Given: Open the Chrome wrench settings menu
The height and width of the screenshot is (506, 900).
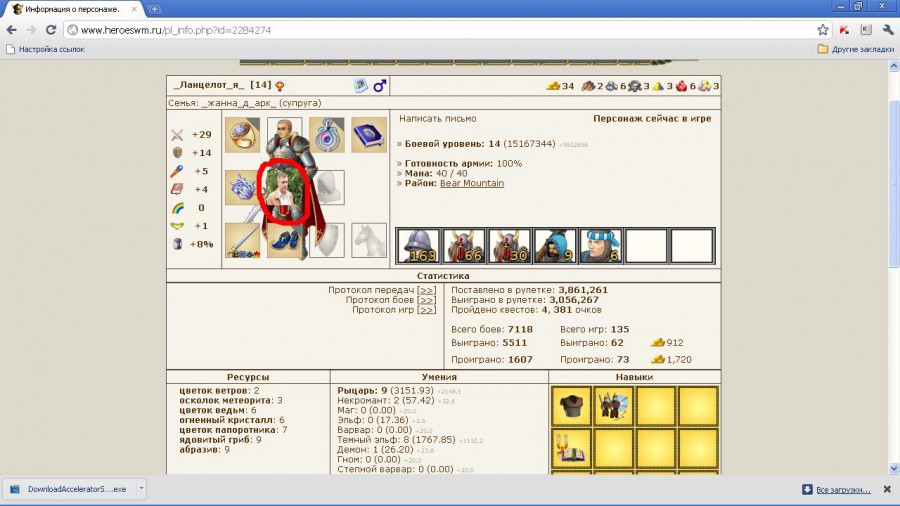Looking at the screenshot, I should click(x=885, y=30).
